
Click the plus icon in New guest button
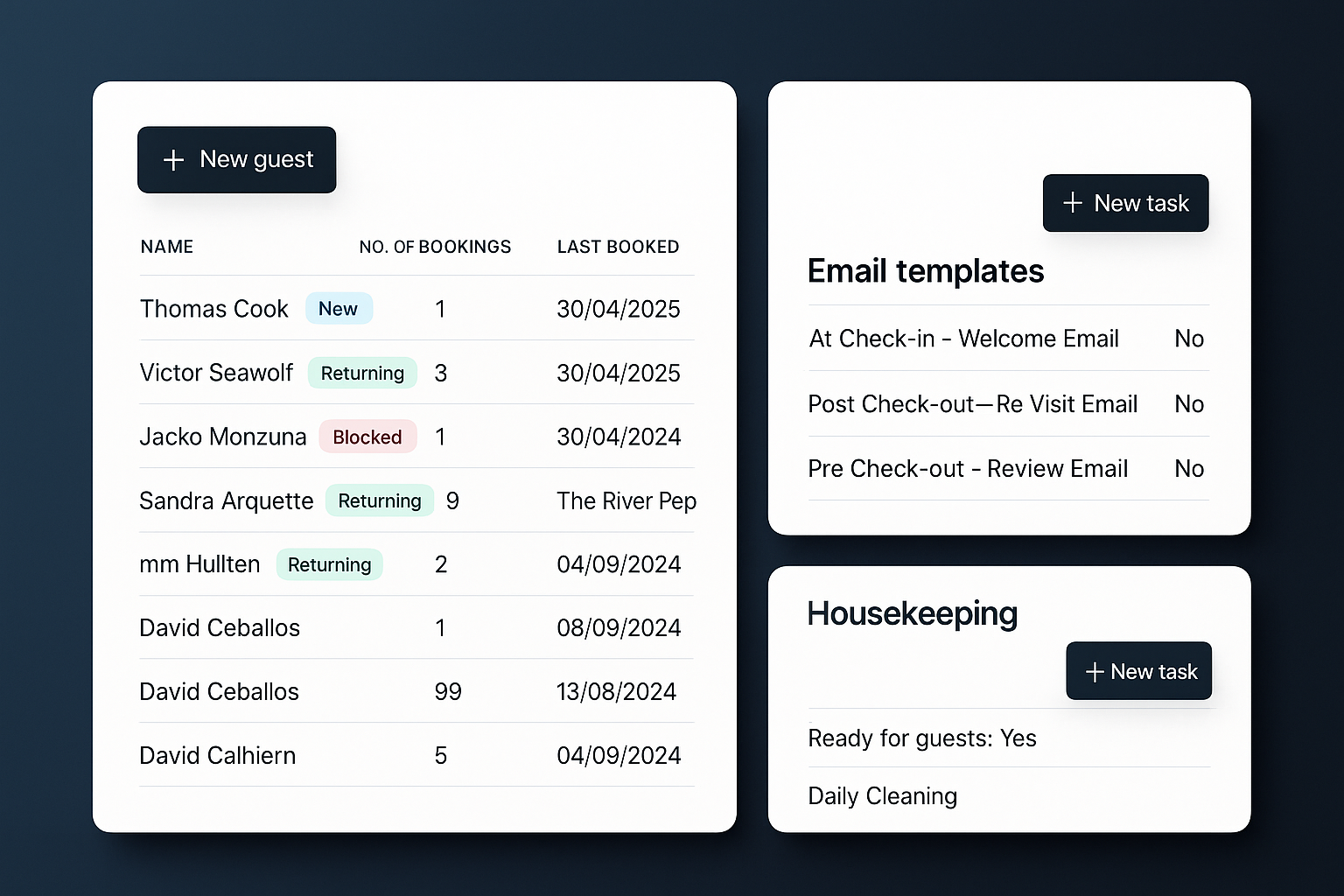coord(173,160)
